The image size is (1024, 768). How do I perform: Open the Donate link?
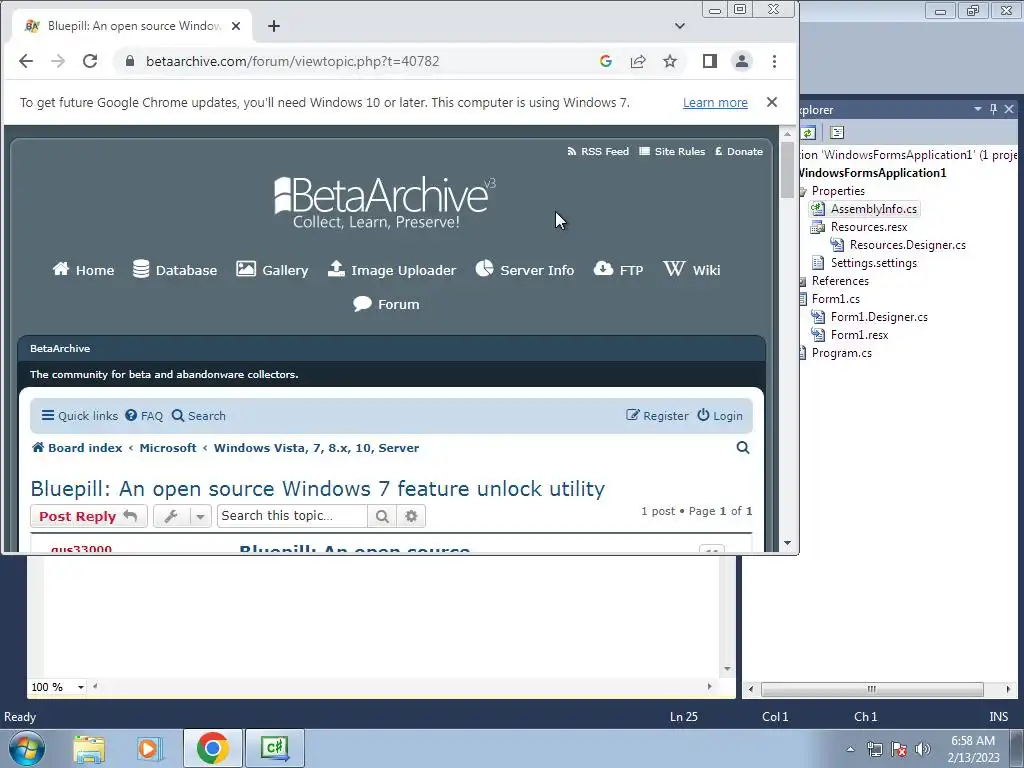coord(739,152)
